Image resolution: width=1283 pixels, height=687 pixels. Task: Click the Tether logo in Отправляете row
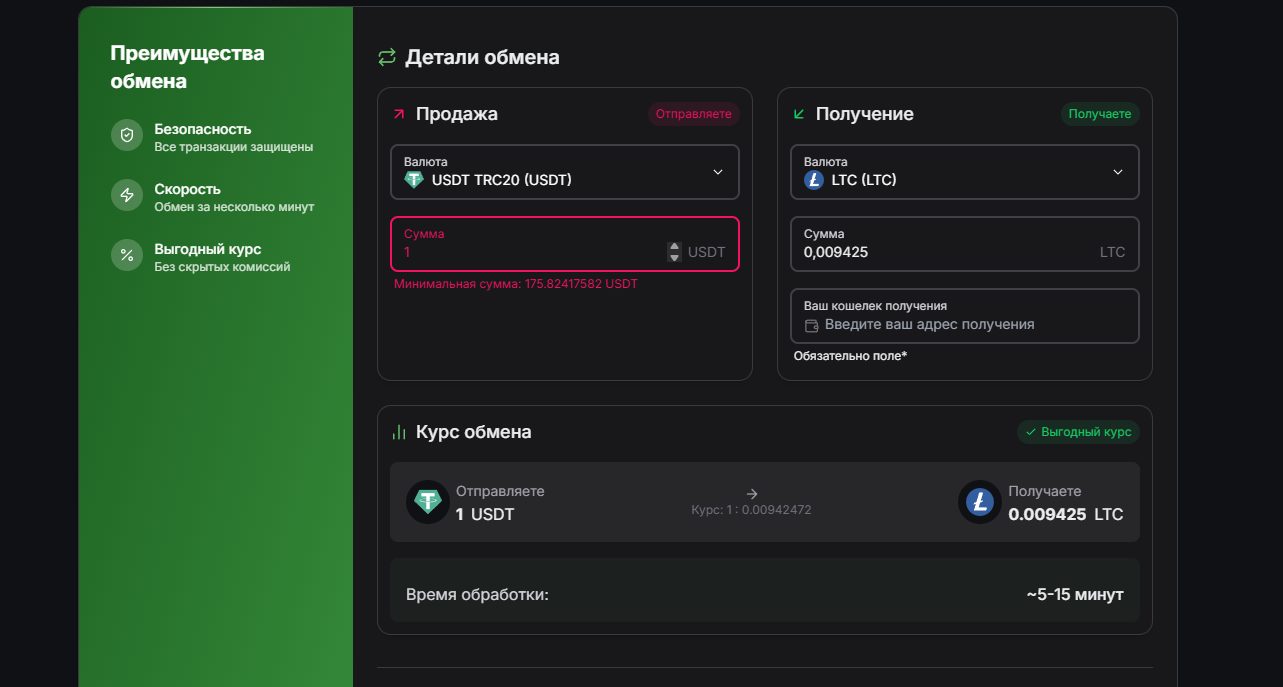tap(428, 502)
